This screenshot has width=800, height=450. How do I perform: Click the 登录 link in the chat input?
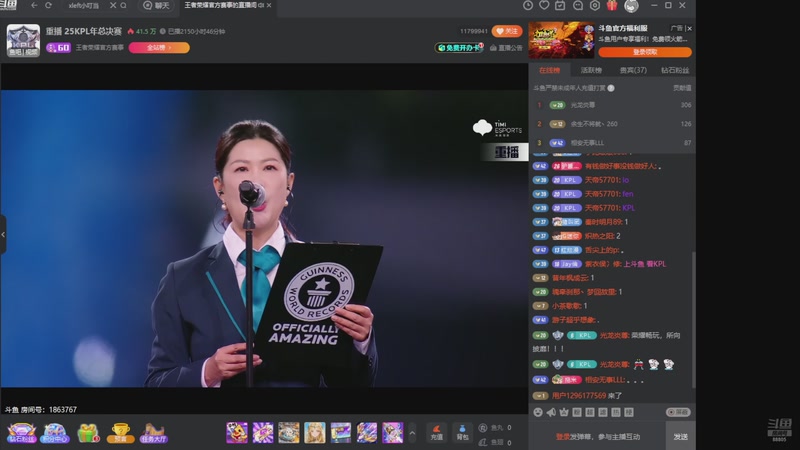[563, 437]
